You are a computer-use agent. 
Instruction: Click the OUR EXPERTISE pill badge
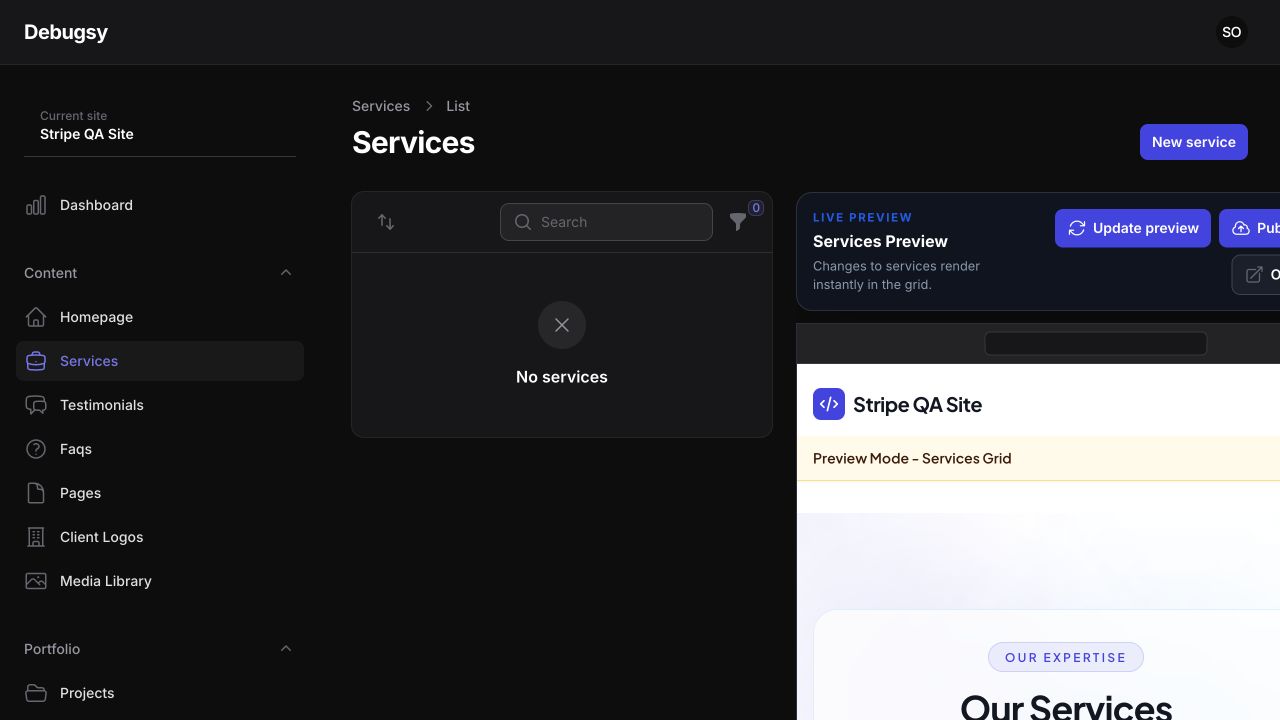1066,657
